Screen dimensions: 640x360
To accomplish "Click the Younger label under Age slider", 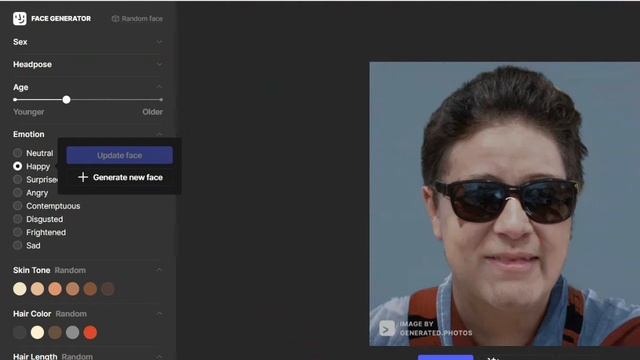I will tap(29, 112).
